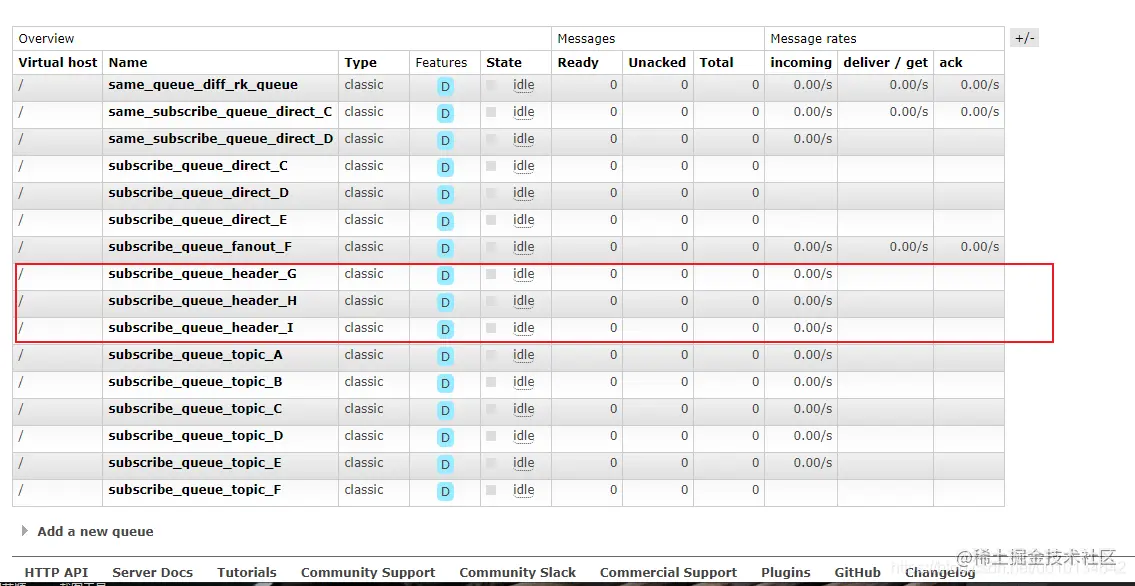This screenshot has height=586, width=1135.
Task: Sort by Unacked messages column
Action: 657,62
